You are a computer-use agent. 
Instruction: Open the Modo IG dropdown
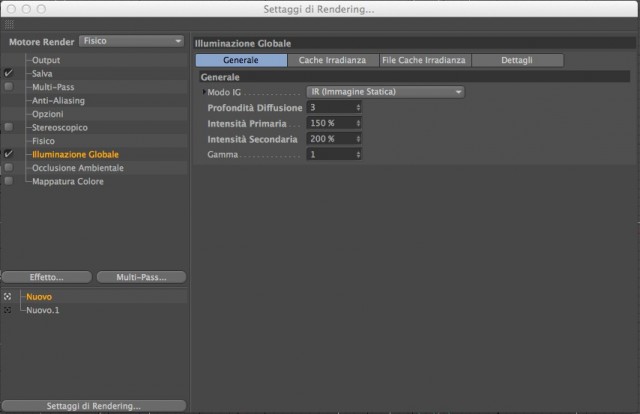pos(385,92)
